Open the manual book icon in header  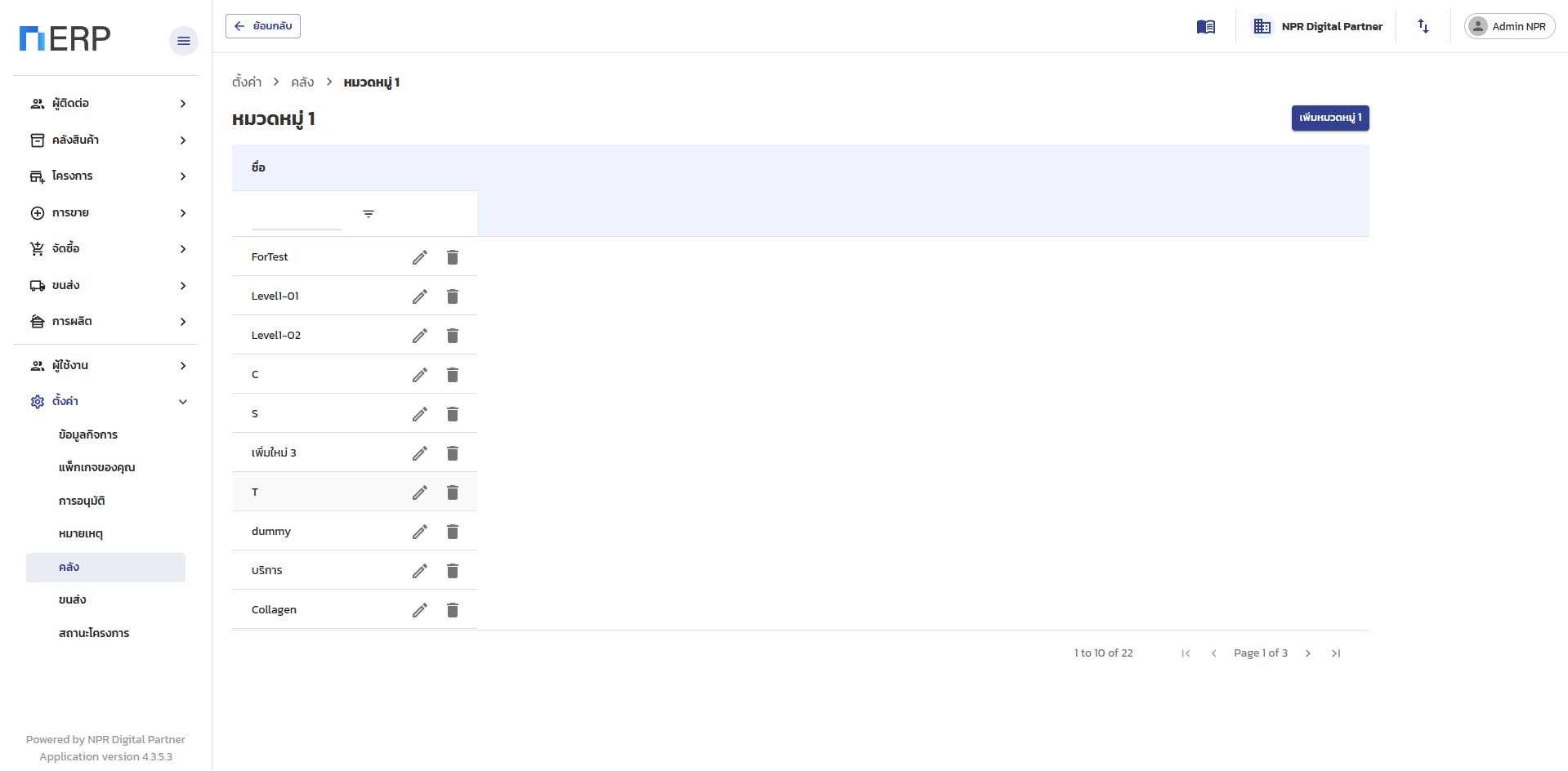pos(1206,27)
